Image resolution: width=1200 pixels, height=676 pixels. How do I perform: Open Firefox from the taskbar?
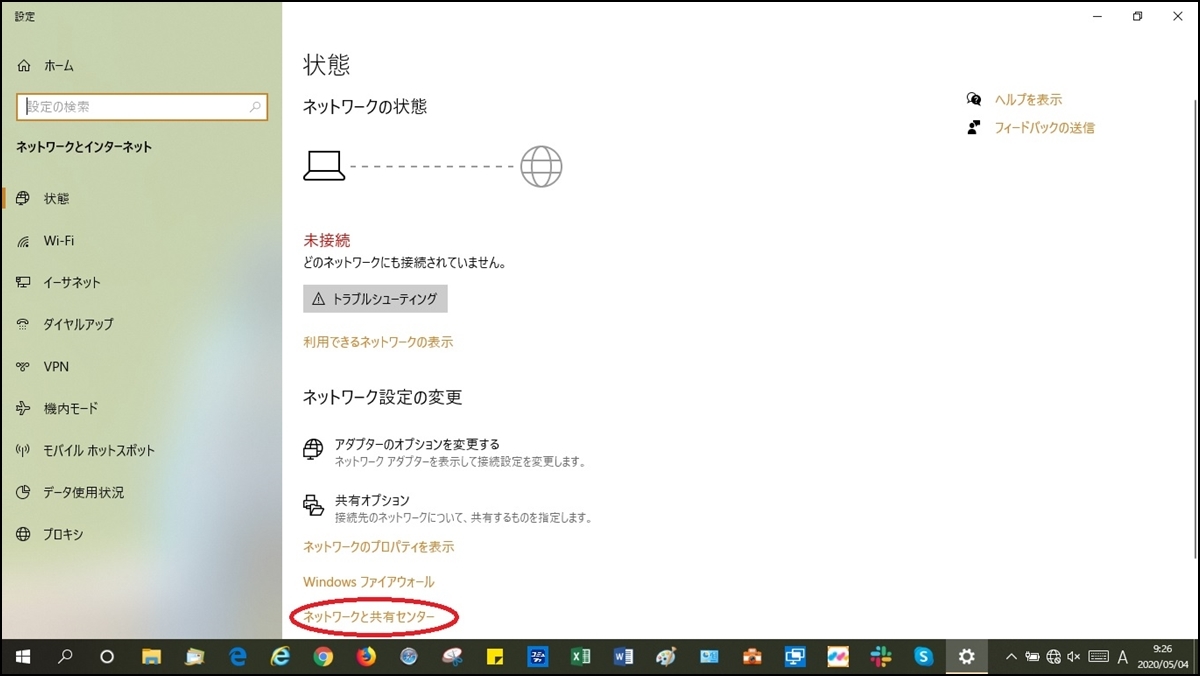coord(363,657)
